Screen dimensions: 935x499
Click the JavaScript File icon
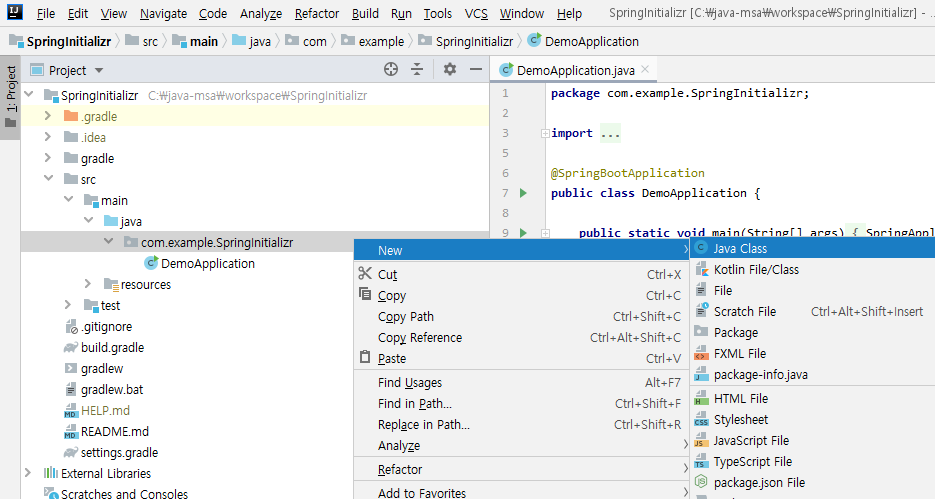tap(701, 441)
